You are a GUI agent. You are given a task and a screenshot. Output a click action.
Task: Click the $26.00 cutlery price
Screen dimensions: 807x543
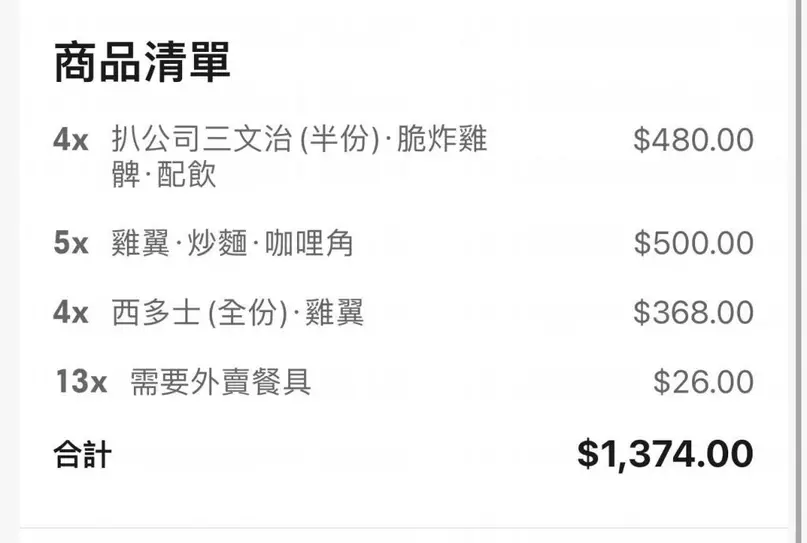(703, 382)
